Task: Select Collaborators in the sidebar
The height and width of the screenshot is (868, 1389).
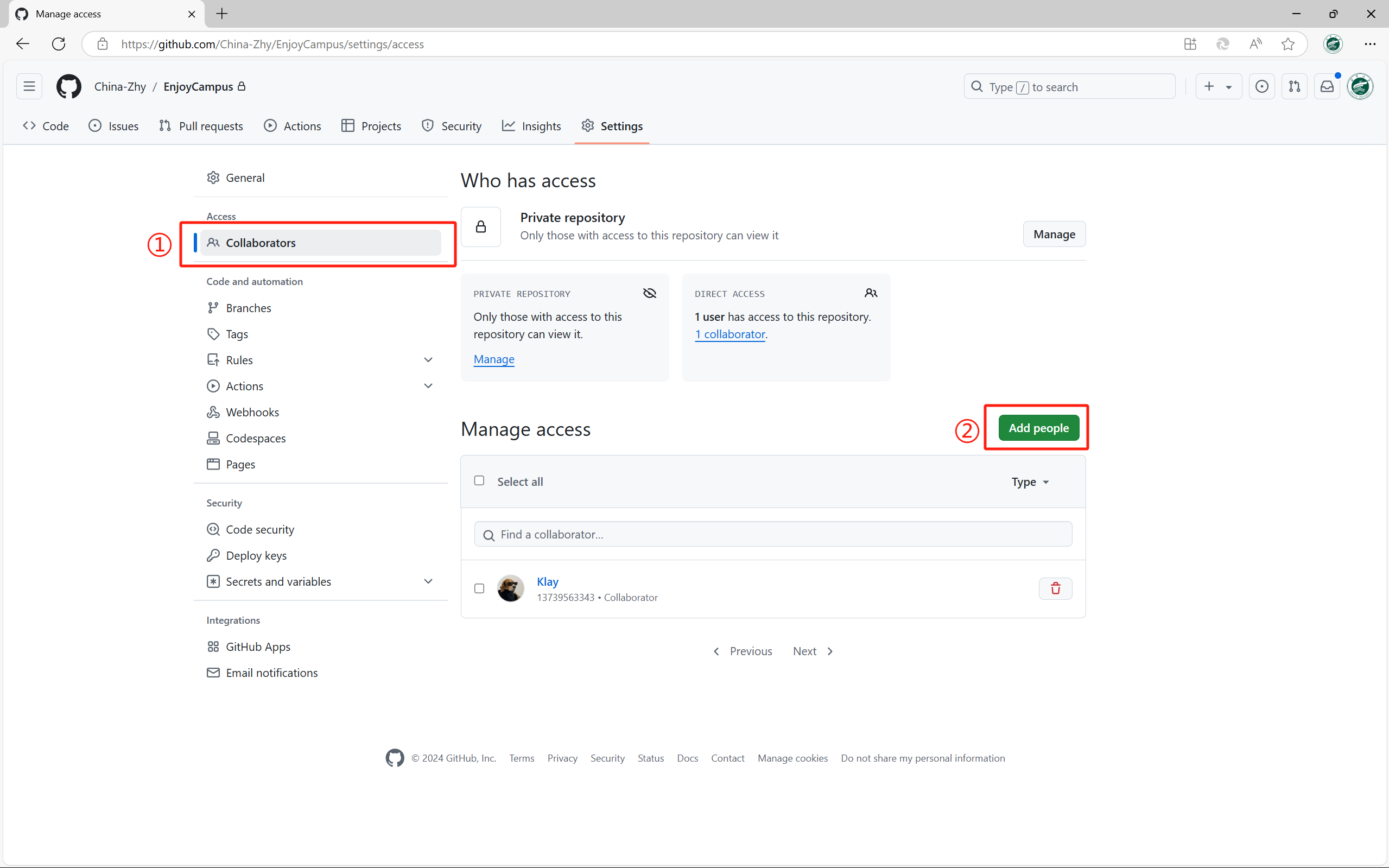Action: tap(321, 243)
